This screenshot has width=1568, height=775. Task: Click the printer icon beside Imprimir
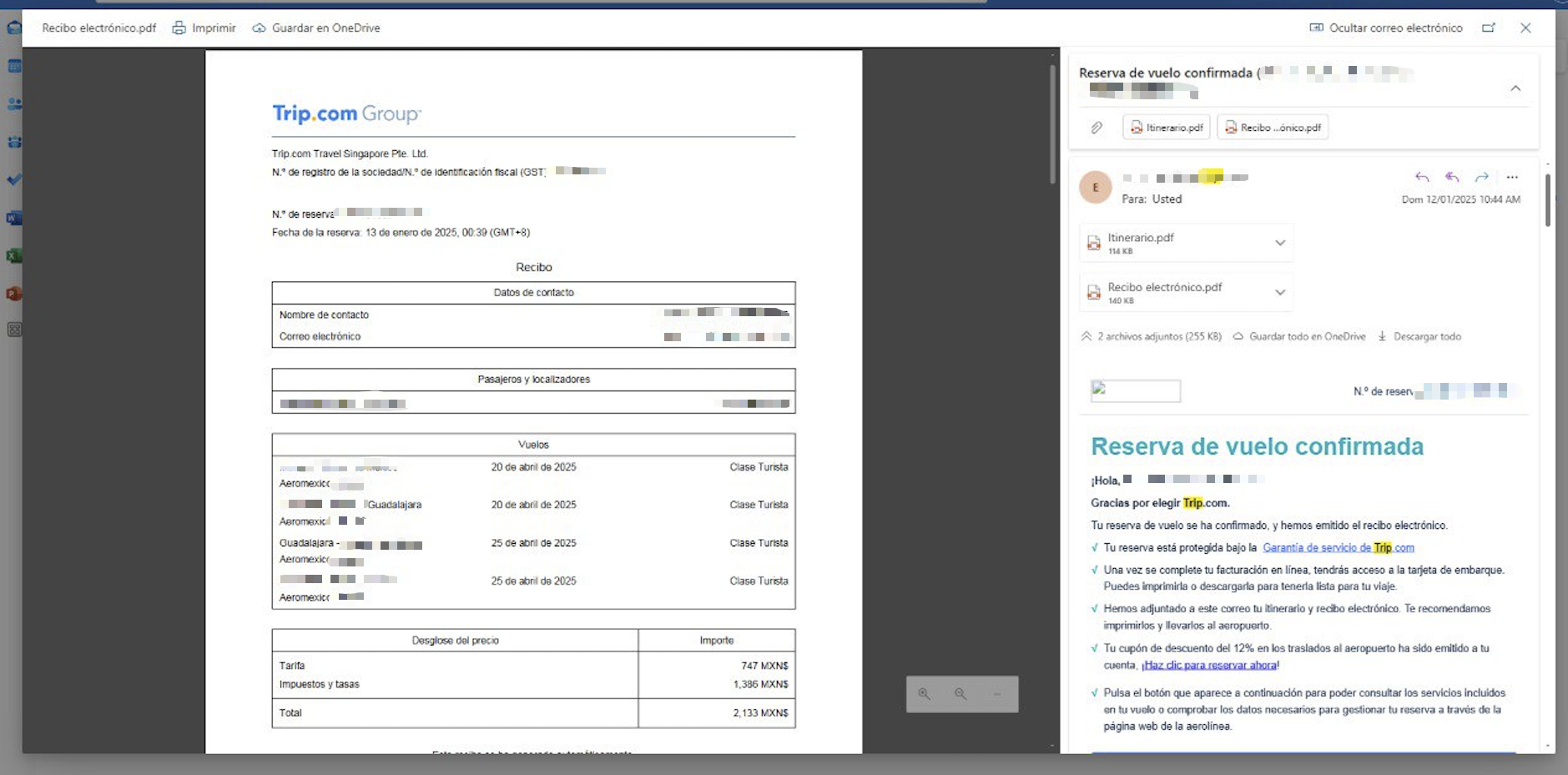(179, 28)
